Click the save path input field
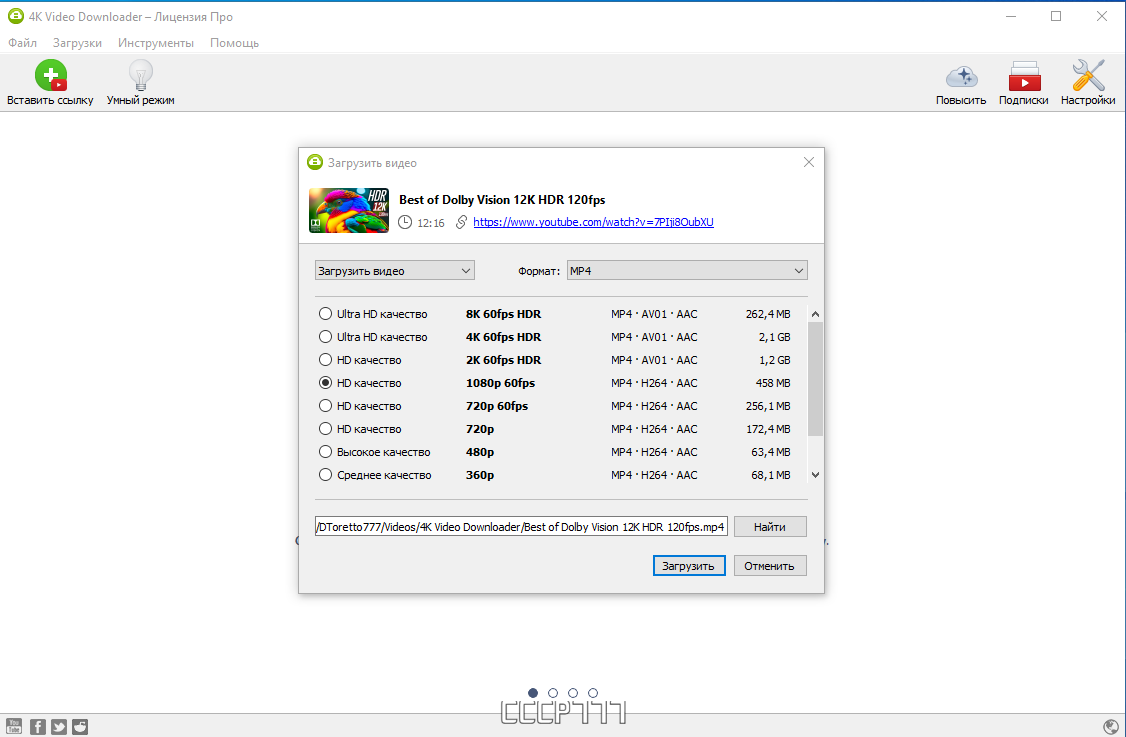1126x737 pixels. pyautogui.click(x=521, y=527)
